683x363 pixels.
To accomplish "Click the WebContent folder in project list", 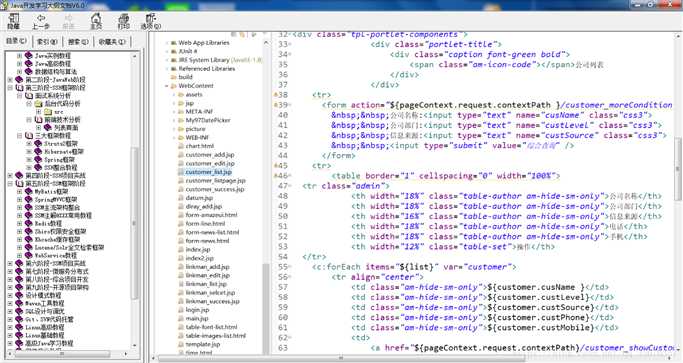I will tap(196, 86).
